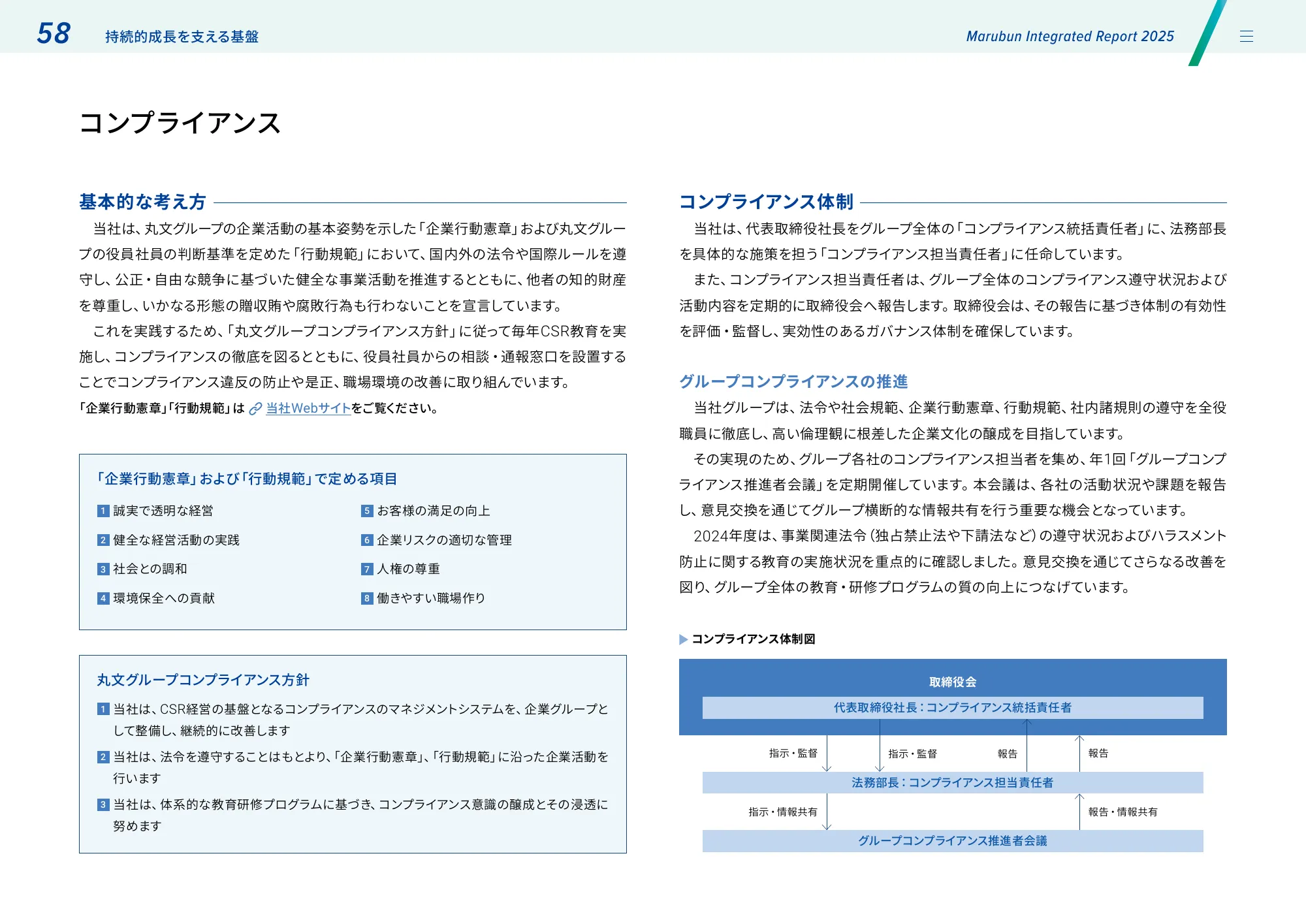
Task: Click the badge 5 next to お客様の満足の向上
Action: [366, 511]
